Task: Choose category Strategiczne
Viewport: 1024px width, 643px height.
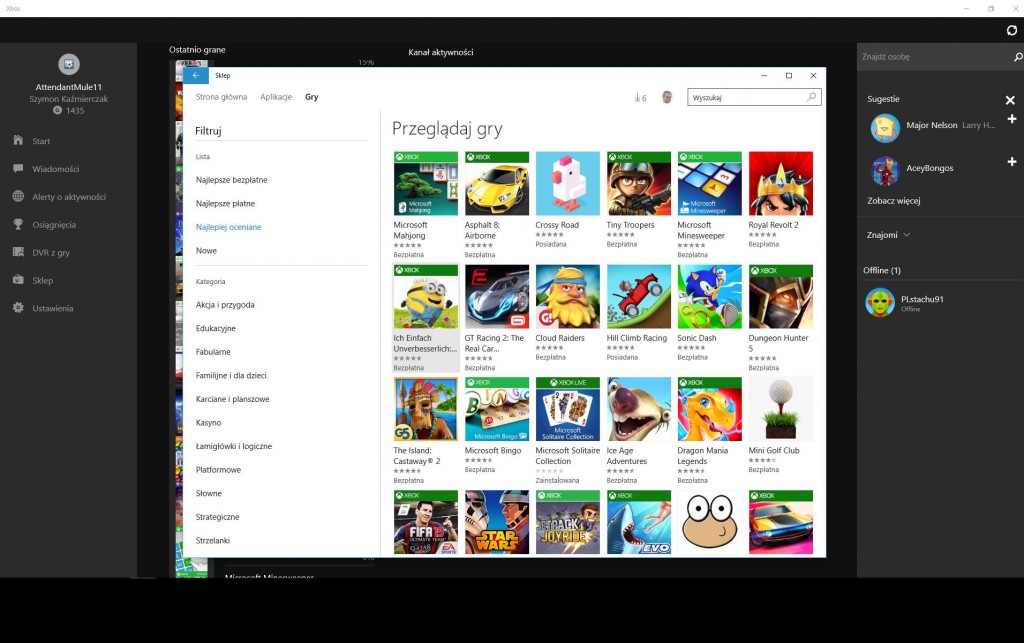Action: (217, 517)
